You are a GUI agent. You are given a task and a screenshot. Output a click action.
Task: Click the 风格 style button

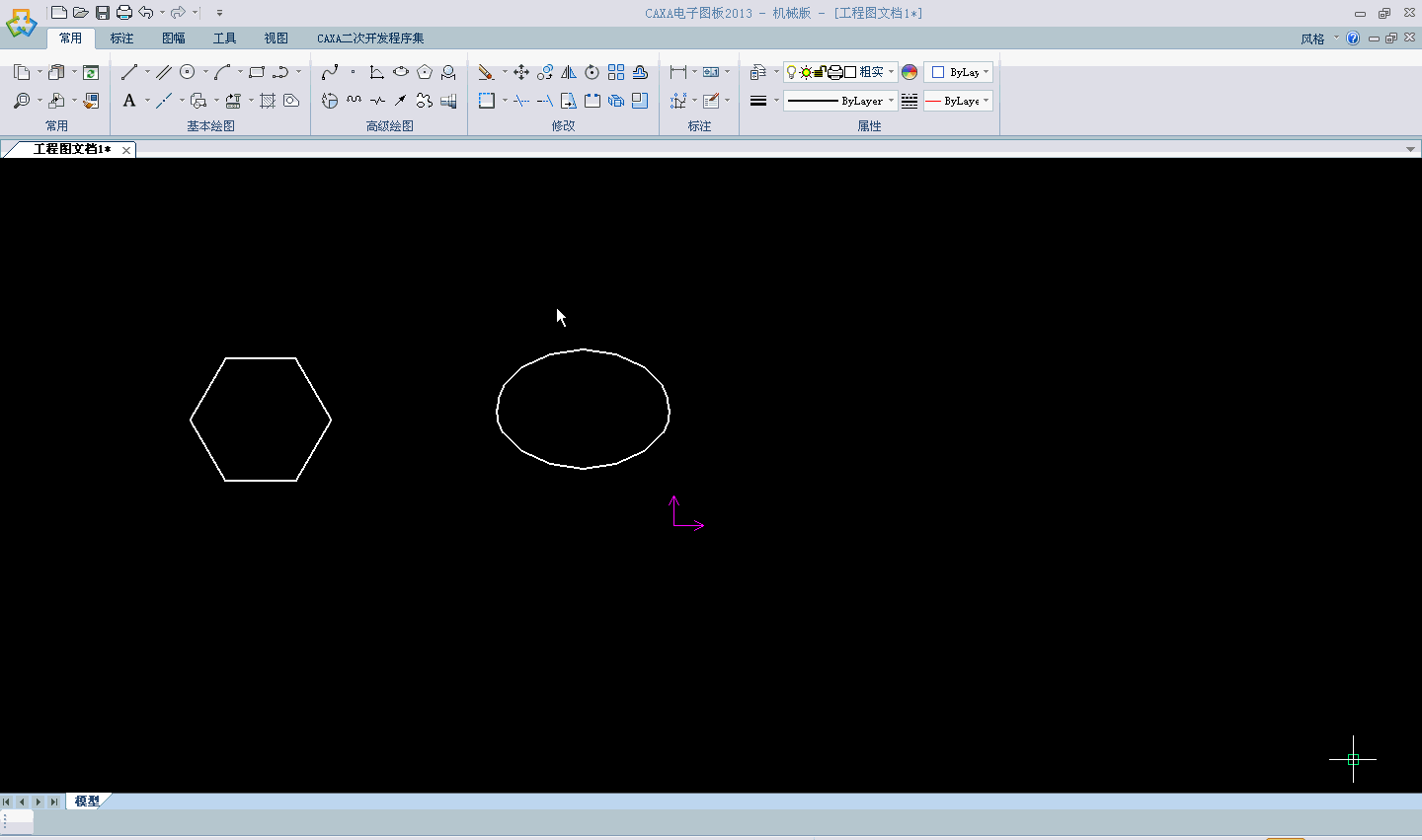1312,38
